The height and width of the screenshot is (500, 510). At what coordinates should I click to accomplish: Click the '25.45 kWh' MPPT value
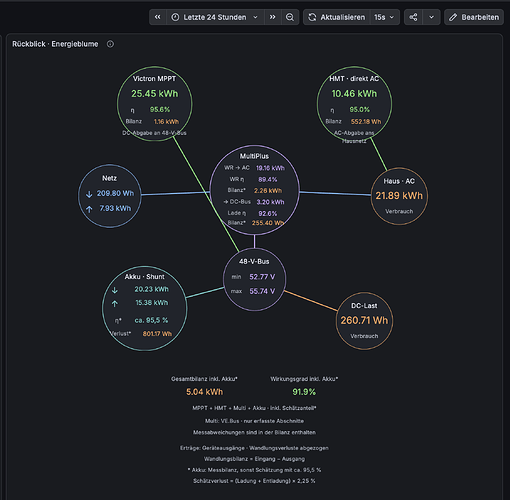click(155, 94)
